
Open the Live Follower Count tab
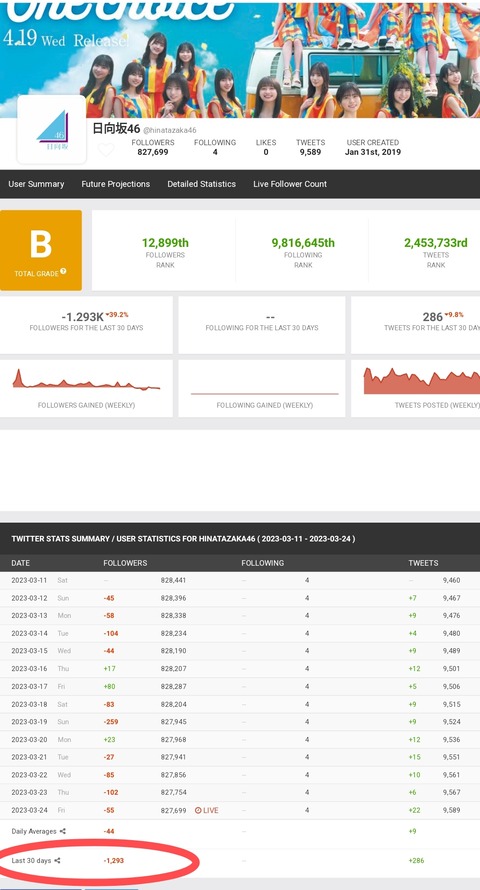pos(290,184)
